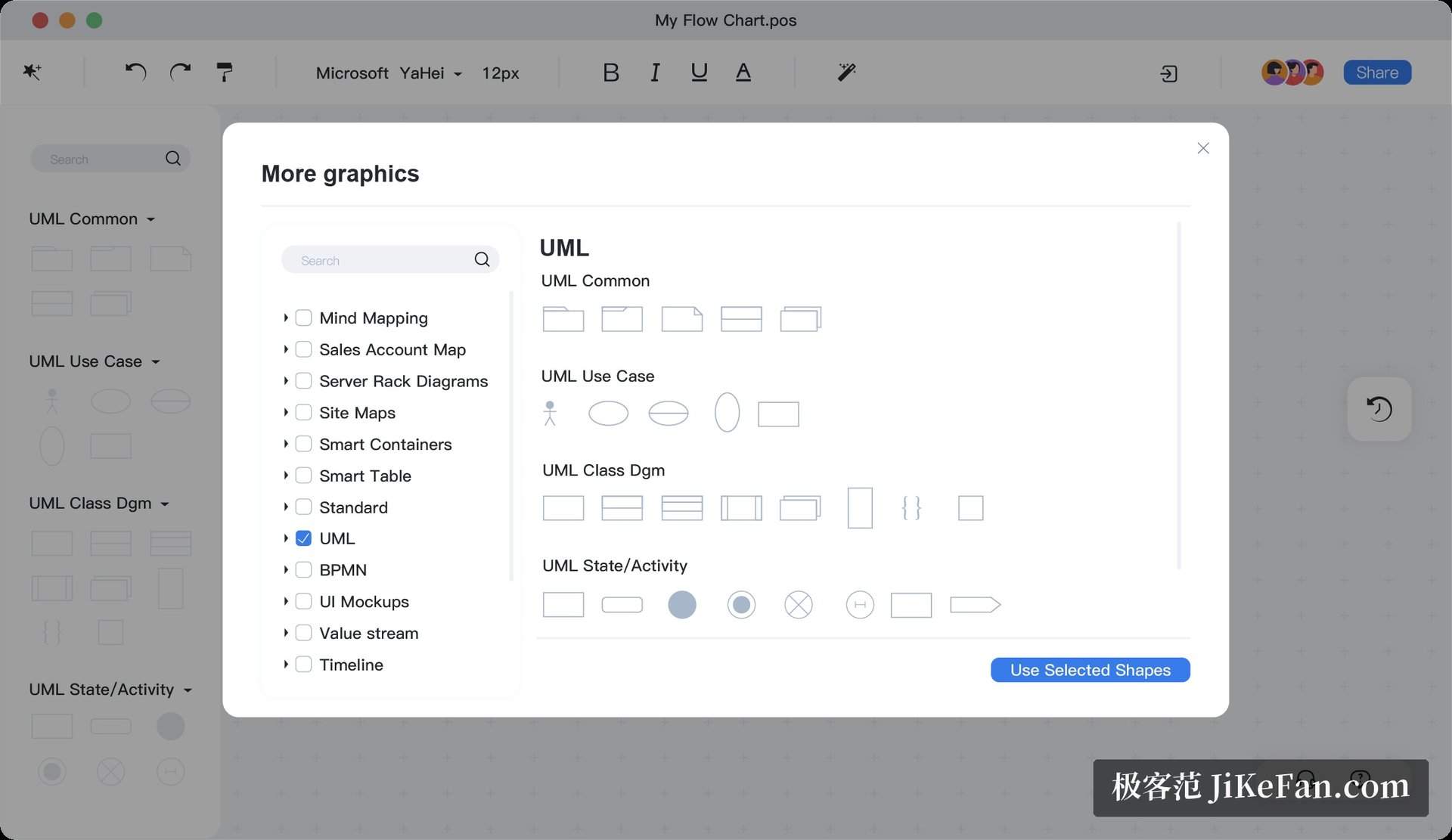
Task: Apply italic text formatting
Action: 655,73
